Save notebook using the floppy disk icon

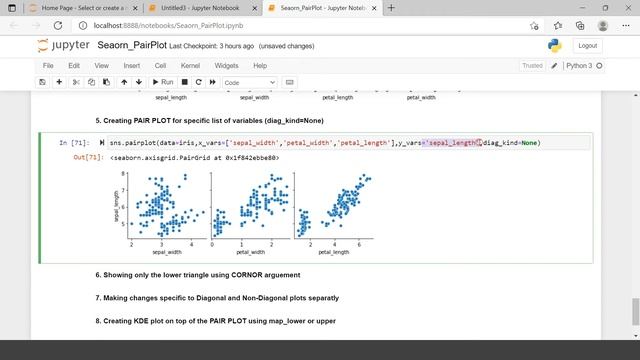tap(42, 82)
